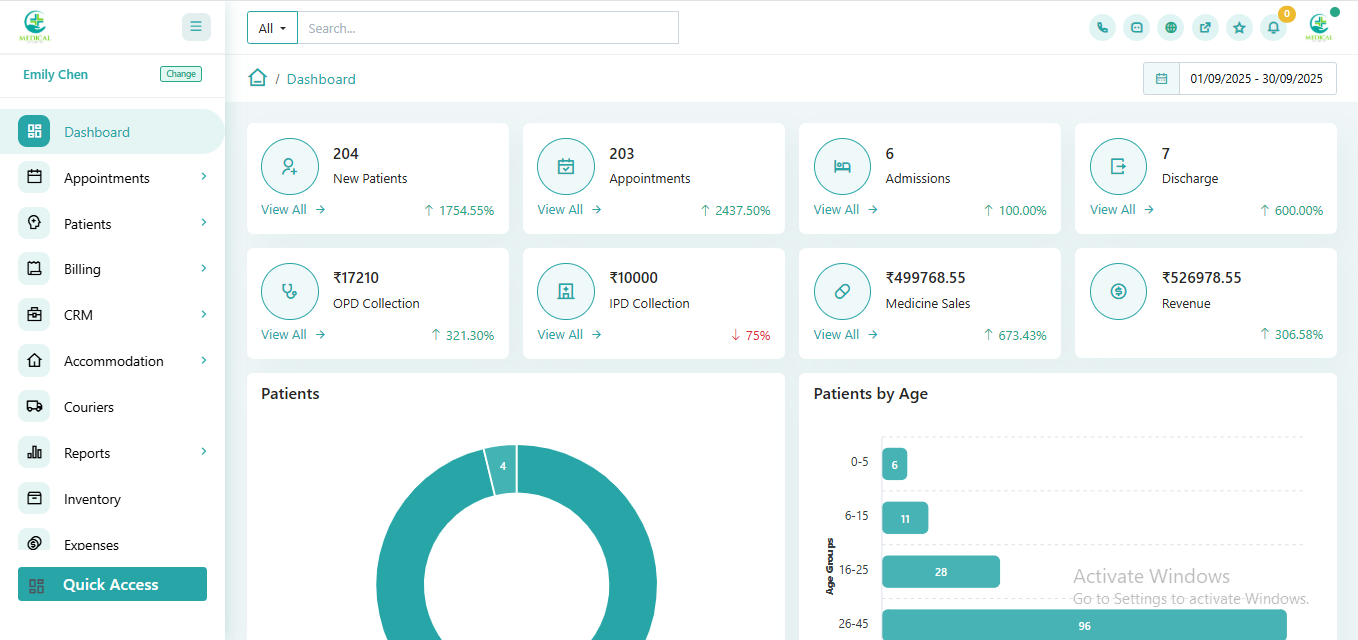Image resolution: width=1358 pixels, height=640 pixels.
Task: Open Couriers from the sidebar
Action: click(x=88, y=407)
